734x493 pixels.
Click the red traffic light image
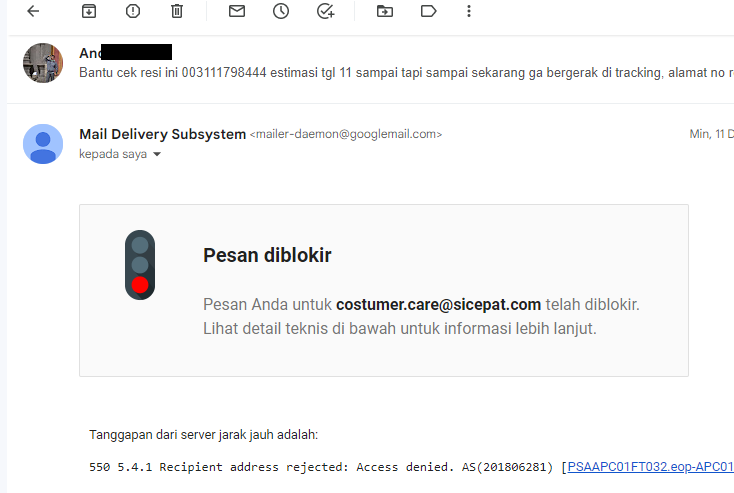tap(140, 265)
